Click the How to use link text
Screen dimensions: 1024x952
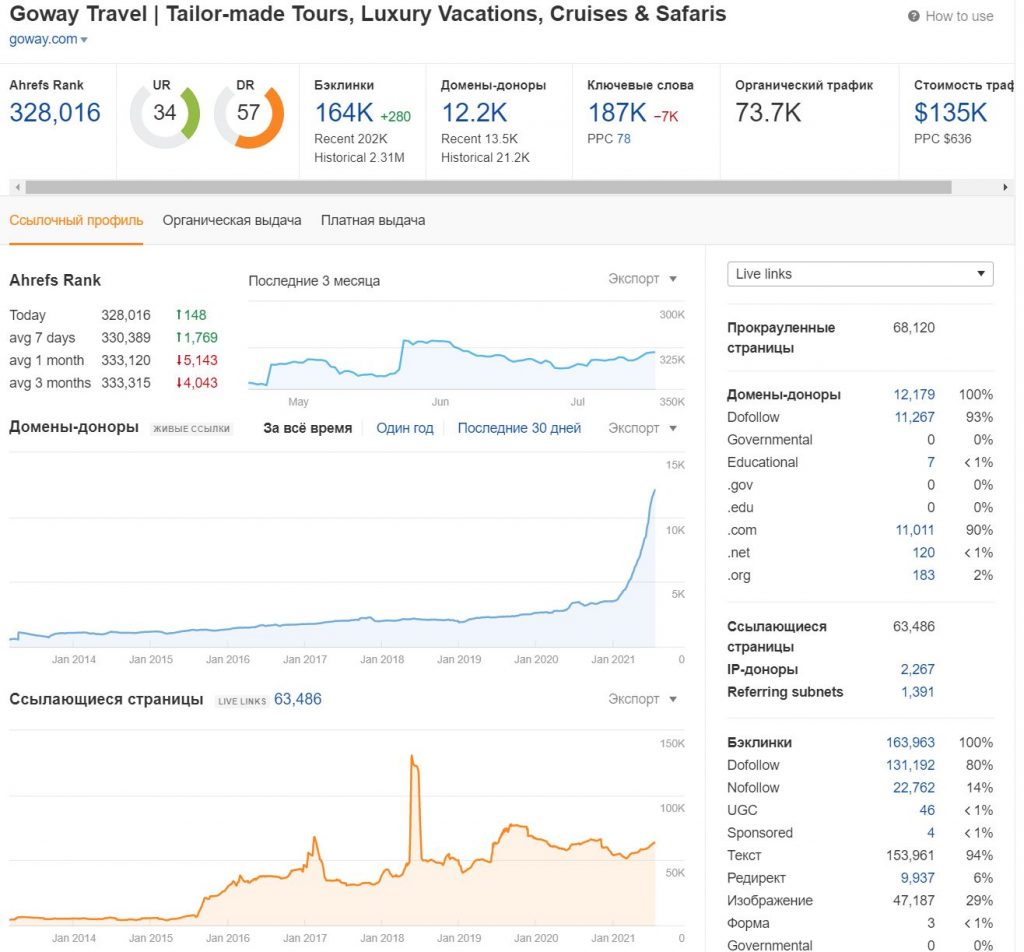tap(959, 16)
